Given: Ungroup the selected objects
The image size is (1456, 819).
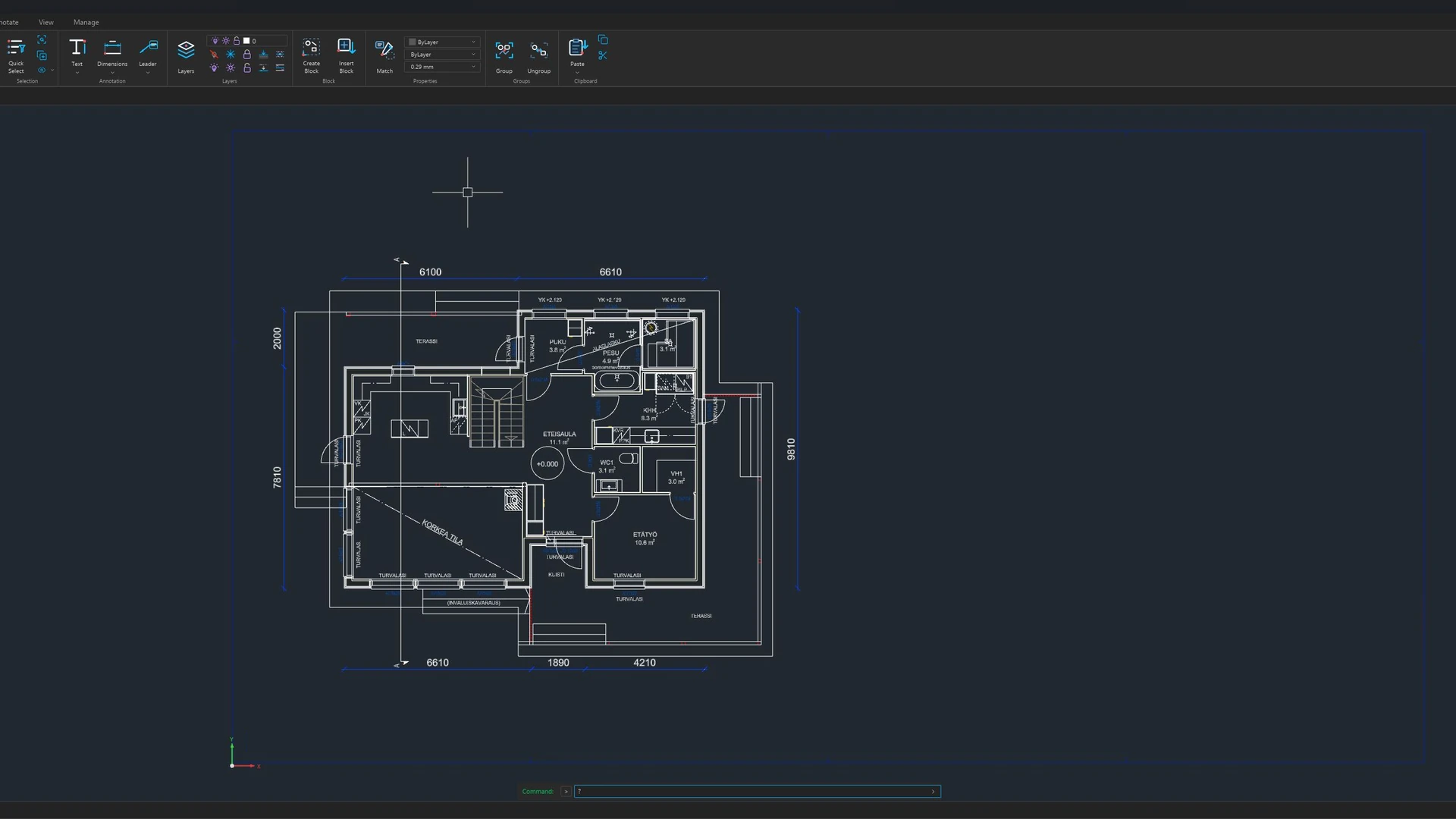Looking at the screenshot, I should pos(538,56).
